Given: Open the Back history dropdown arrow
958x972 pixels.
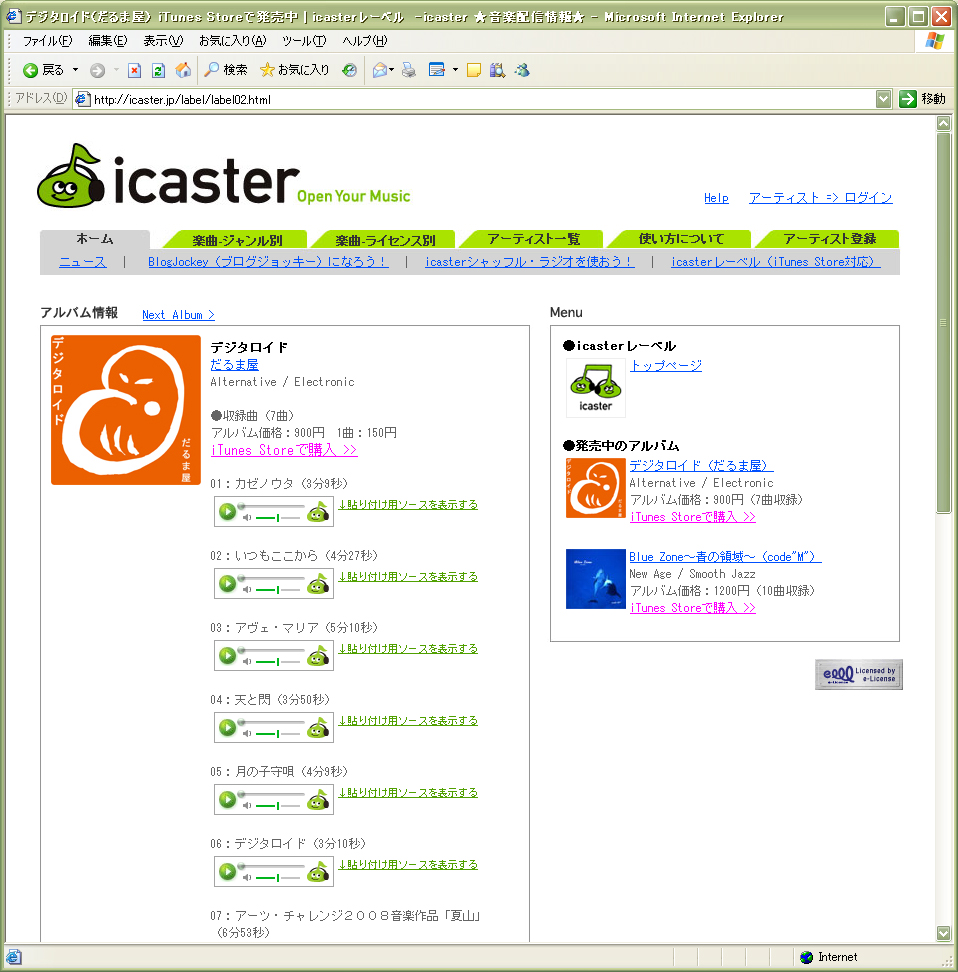Looking at the screenshot, I should 76,70.
